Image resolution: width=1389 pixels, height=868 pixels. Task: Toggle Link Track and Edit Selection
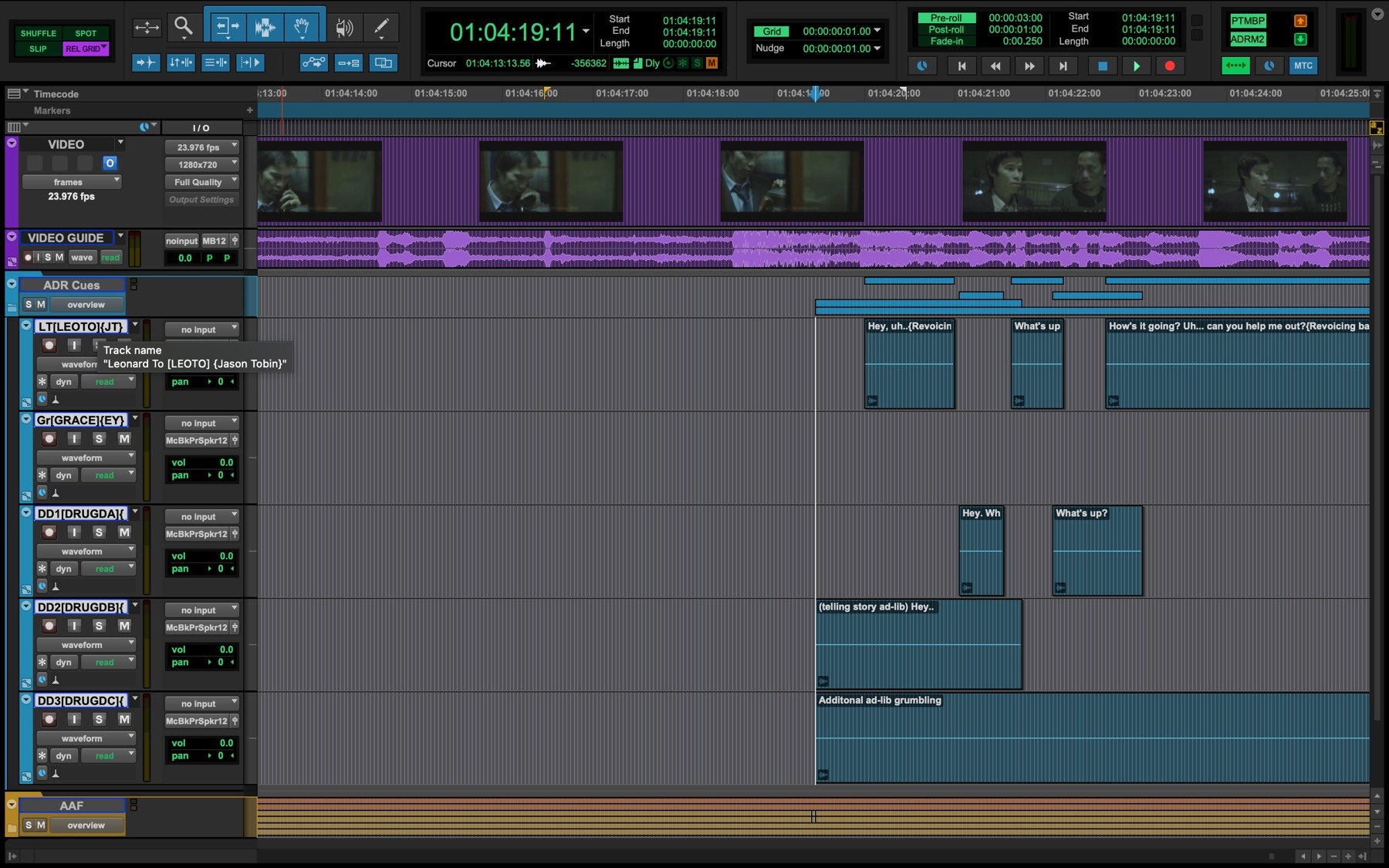click(215, 62)
